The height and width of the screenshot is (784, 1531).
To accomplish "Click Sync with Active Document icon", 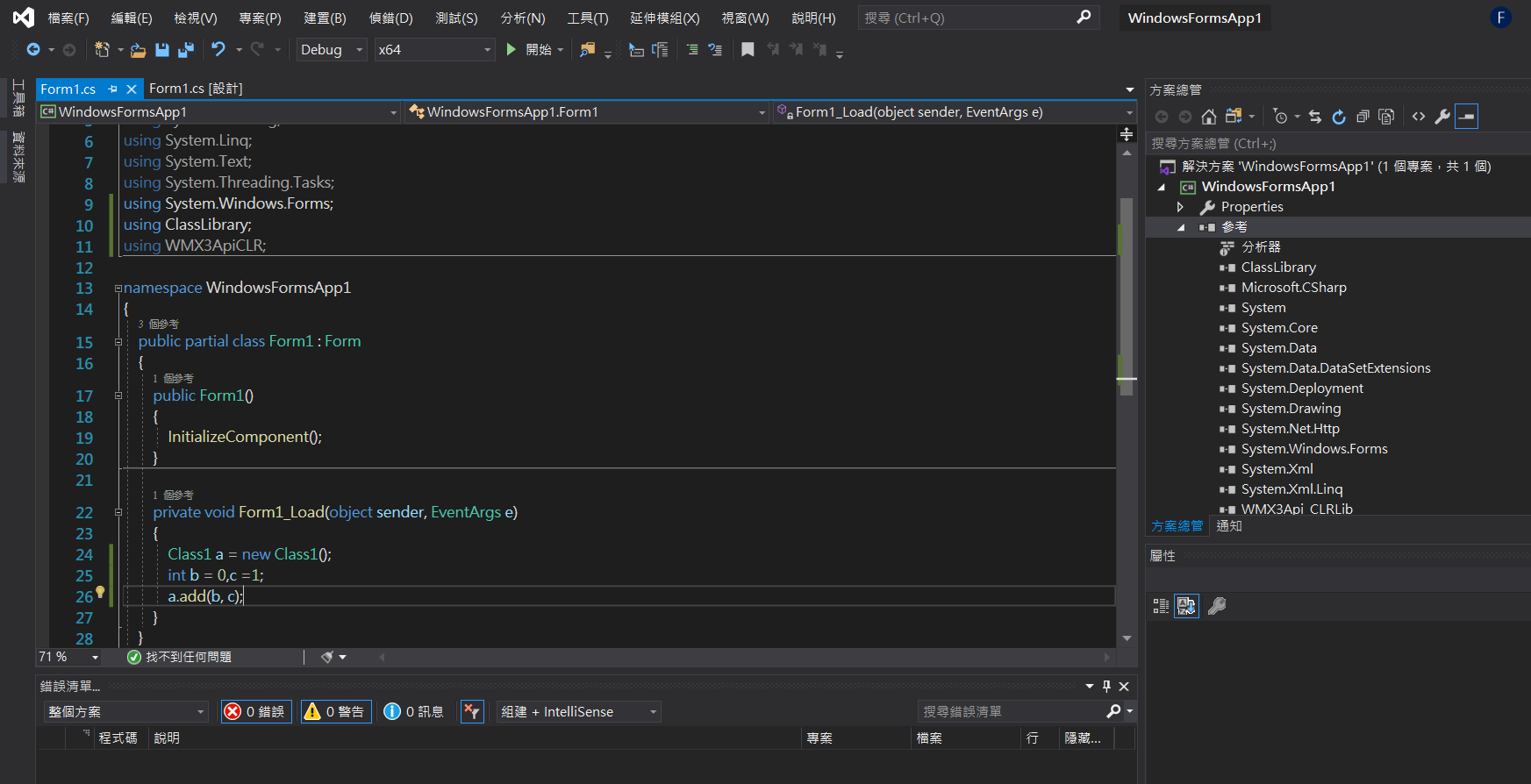I will click(1314, 117).
